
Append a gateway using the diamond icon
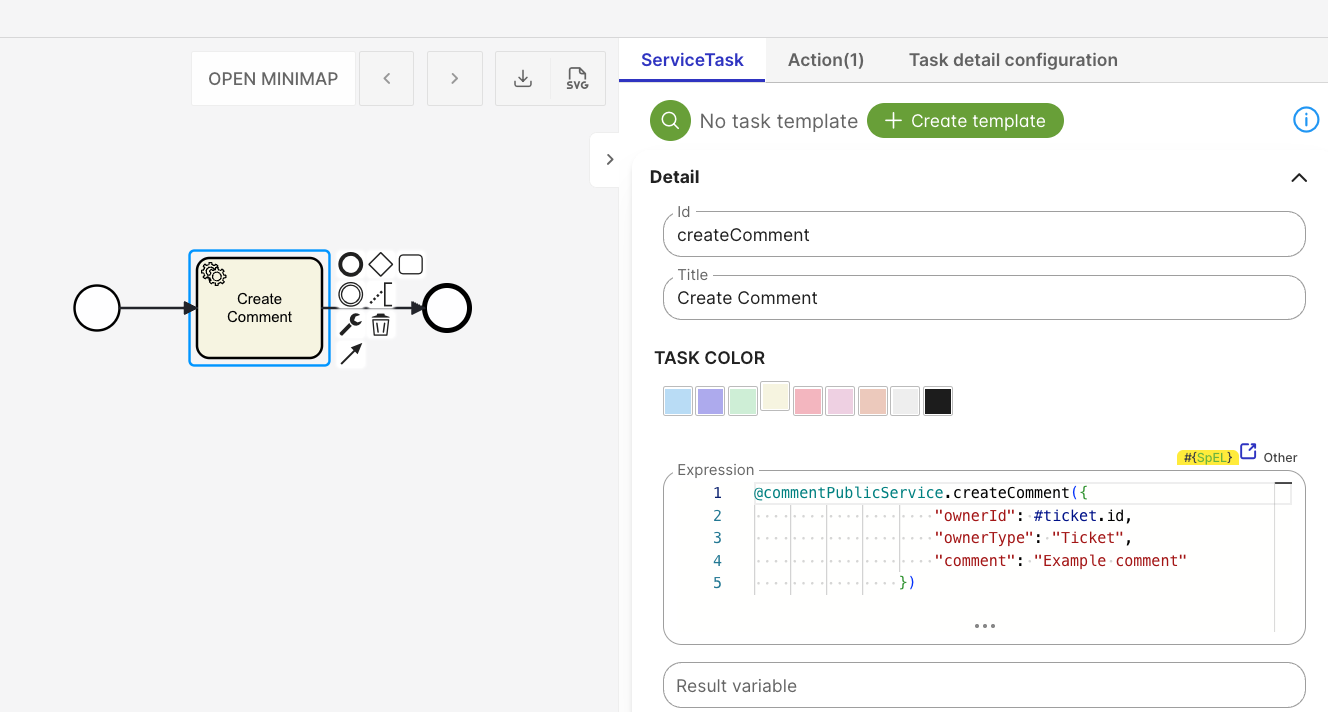(380, 265)
